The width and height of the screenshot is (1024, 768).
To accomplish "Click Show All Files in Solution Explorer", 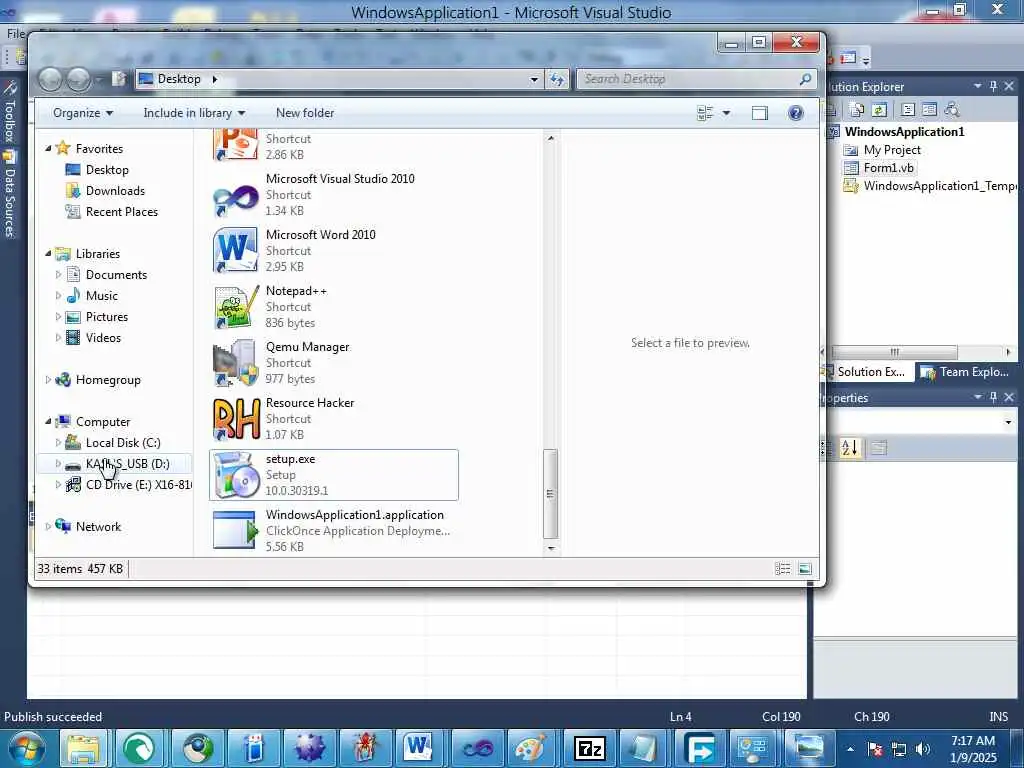I will pyautogui.click(x=857, y=110).
